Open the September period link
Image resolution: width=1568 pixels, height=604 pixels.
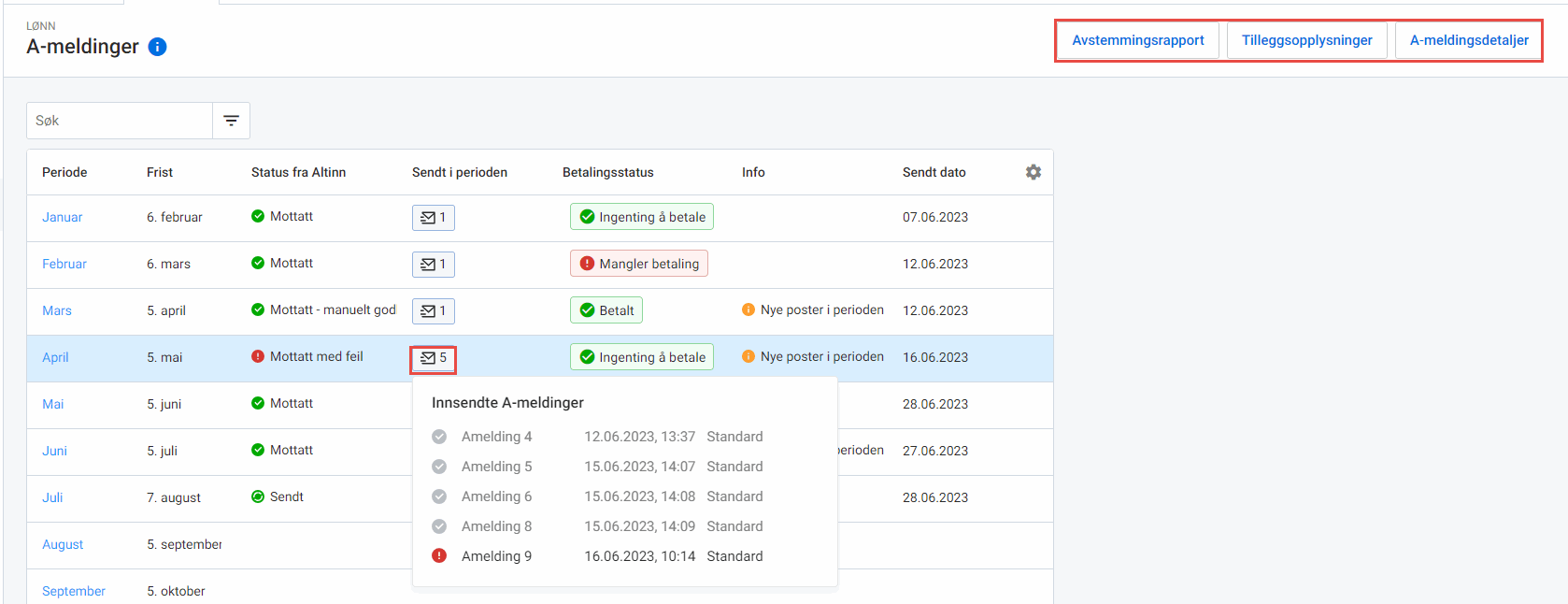[74, 591]
